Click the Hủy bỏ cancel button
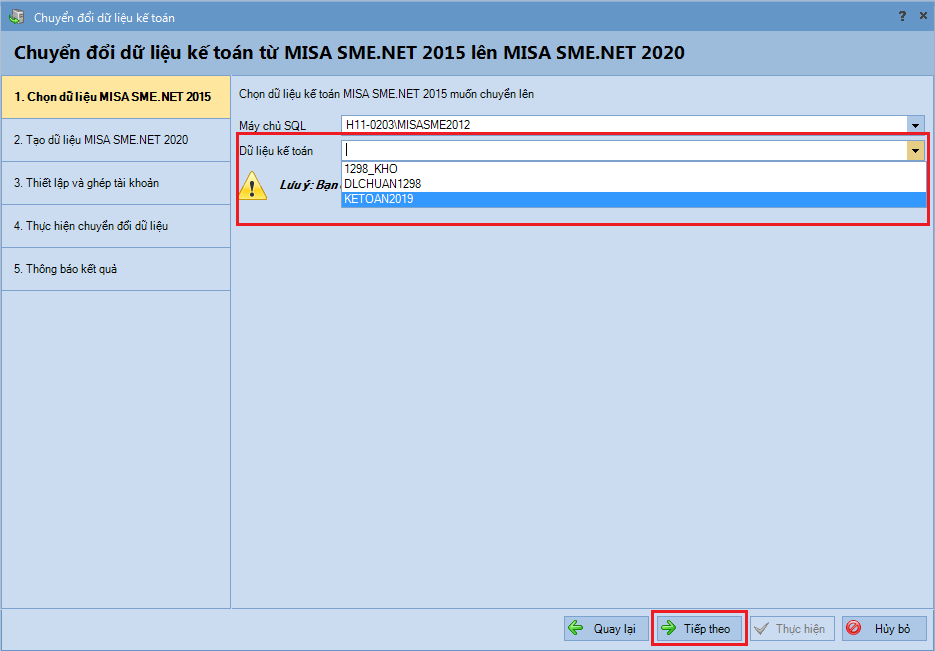This screenshot has height=651, width=935. click(x=884, y=628)
